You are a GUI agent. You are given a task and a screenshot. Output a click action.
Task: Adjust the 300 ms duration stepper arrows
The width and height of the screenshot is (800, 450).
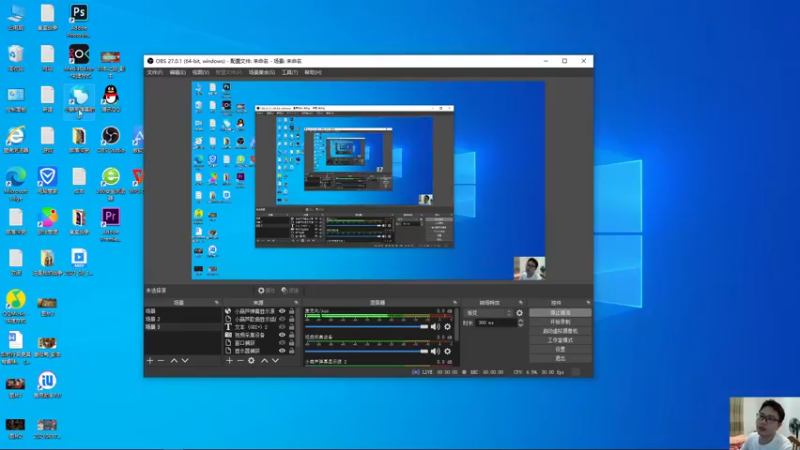pyautogui.click(x=520, y=322)
